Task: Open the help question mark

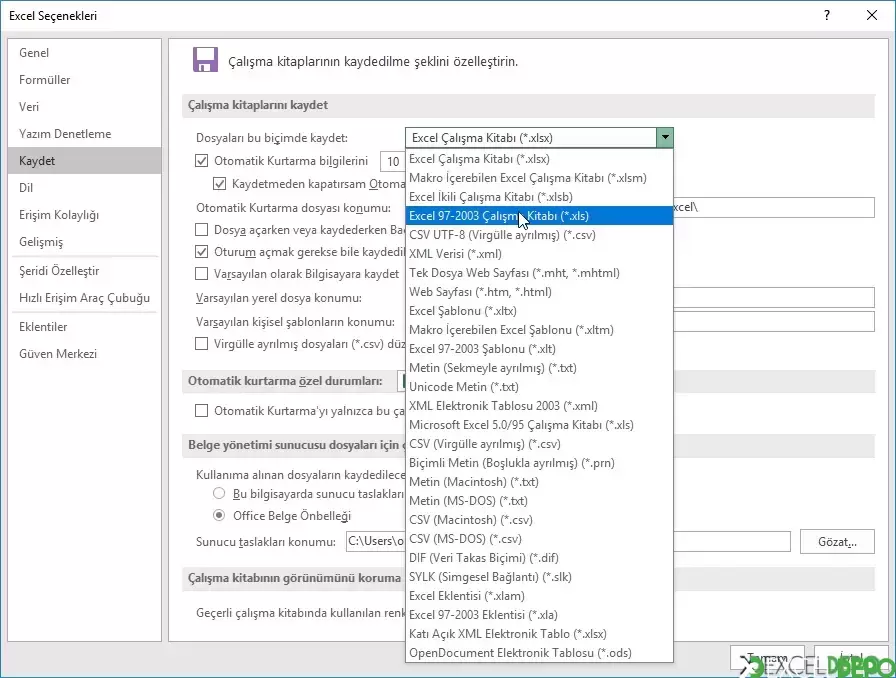Action: pyautogui.click(x=826, y=15)
